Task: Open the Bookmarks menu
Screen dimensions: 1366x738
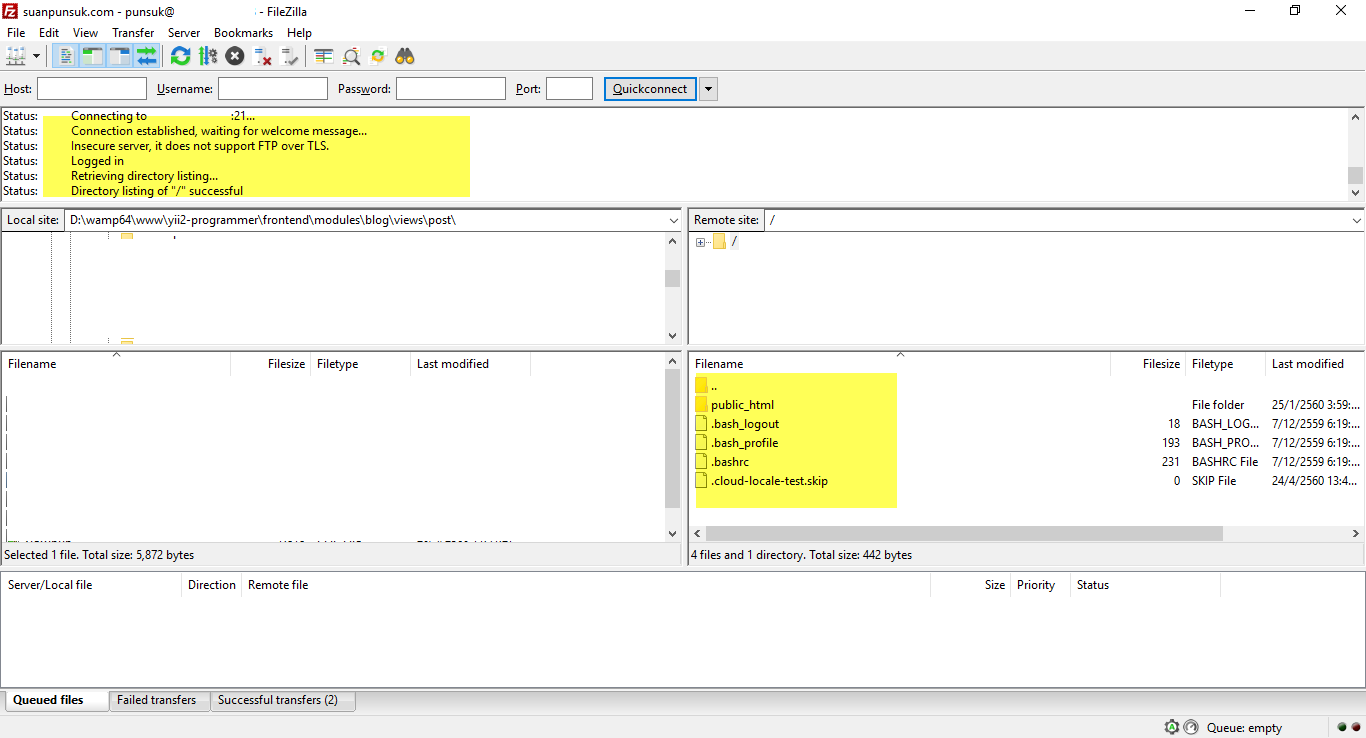Action: click(243, 33)
